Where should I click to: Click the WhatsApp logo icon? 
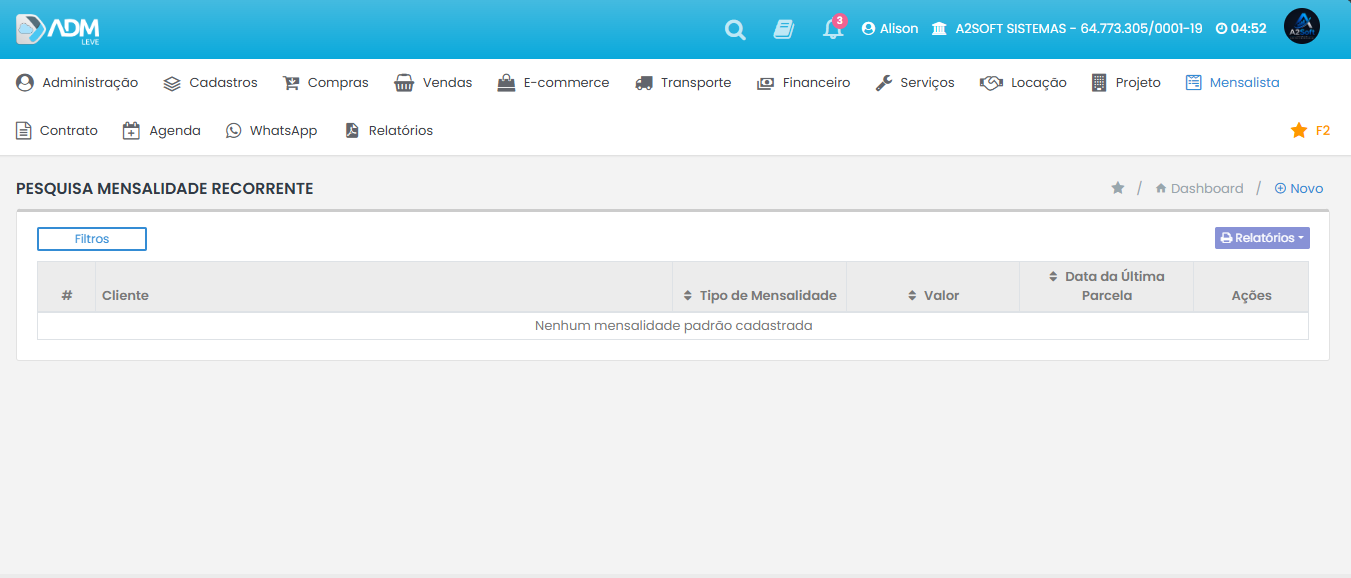pos(234,130)
